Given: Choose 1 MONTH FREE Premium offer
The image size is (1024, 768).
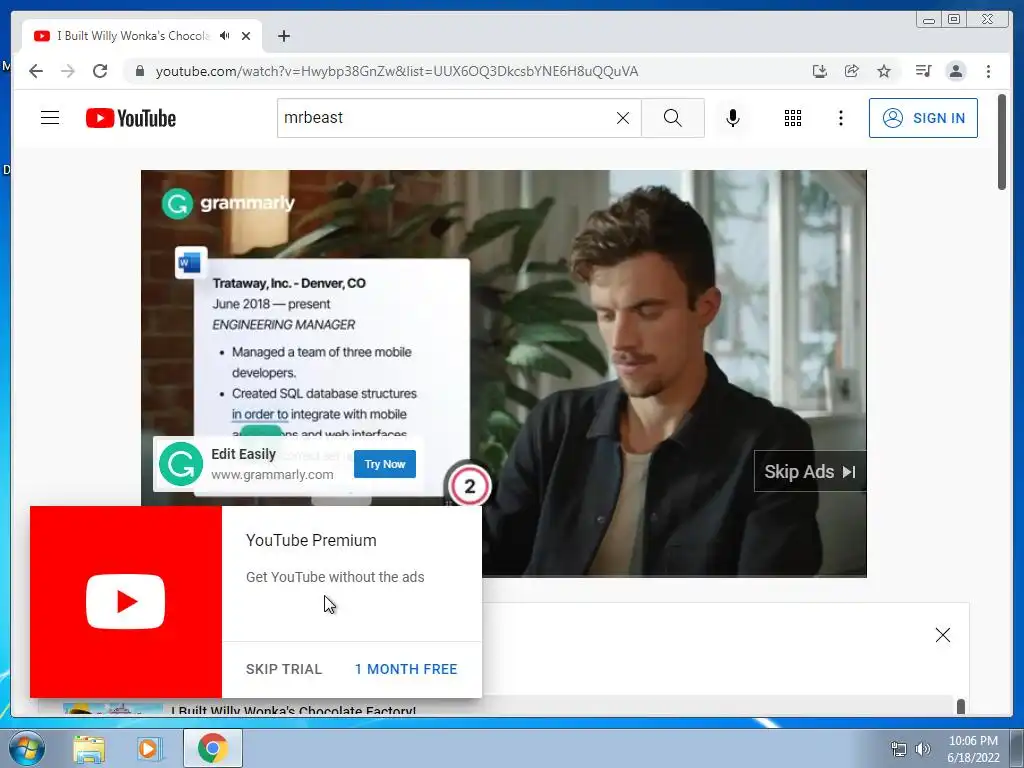Looking at the screenshot, I should pos(406,669).
